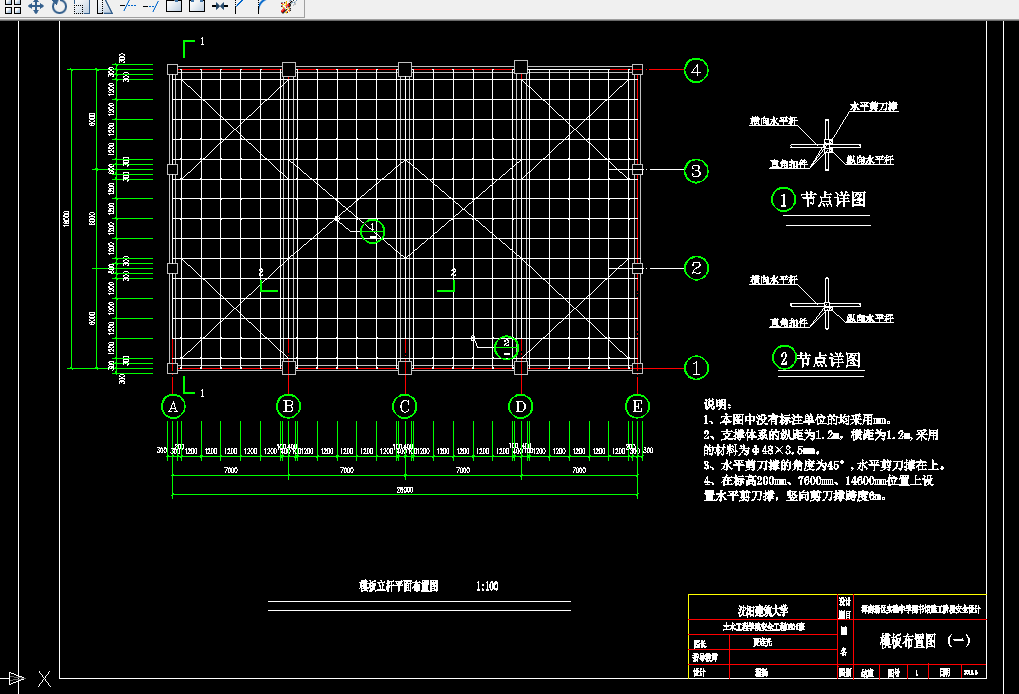Select the title text '2 节点详图'
Image resolution: width=1019 pixels, height=694 pixels.
(x=818, y=359)
